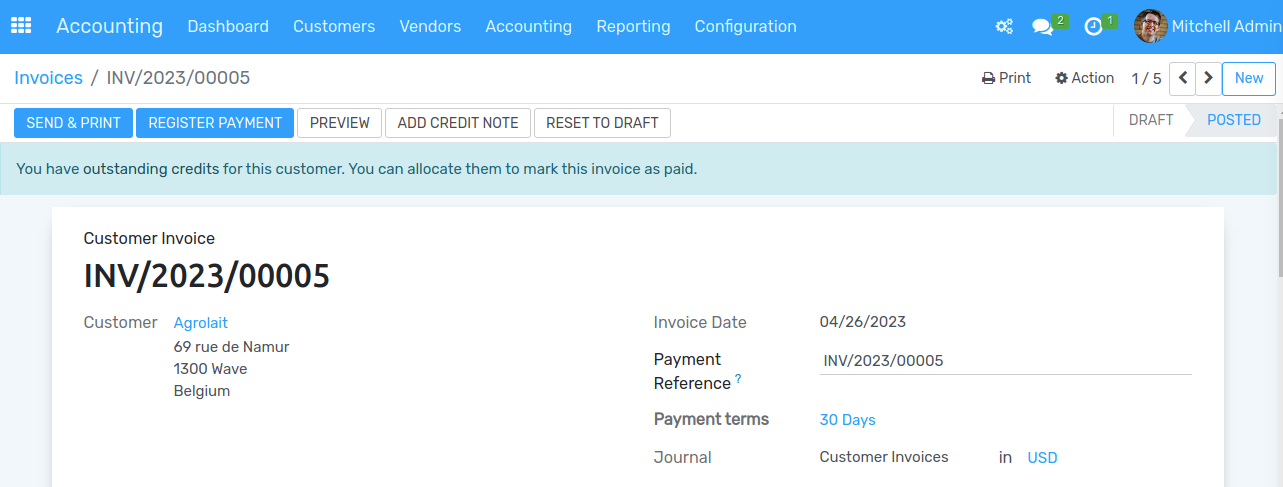Image resolution: width=1283 pixels, height=487 pixels.
Task: Click the Customer Invoices journal value
Action: tap(884, 457)
